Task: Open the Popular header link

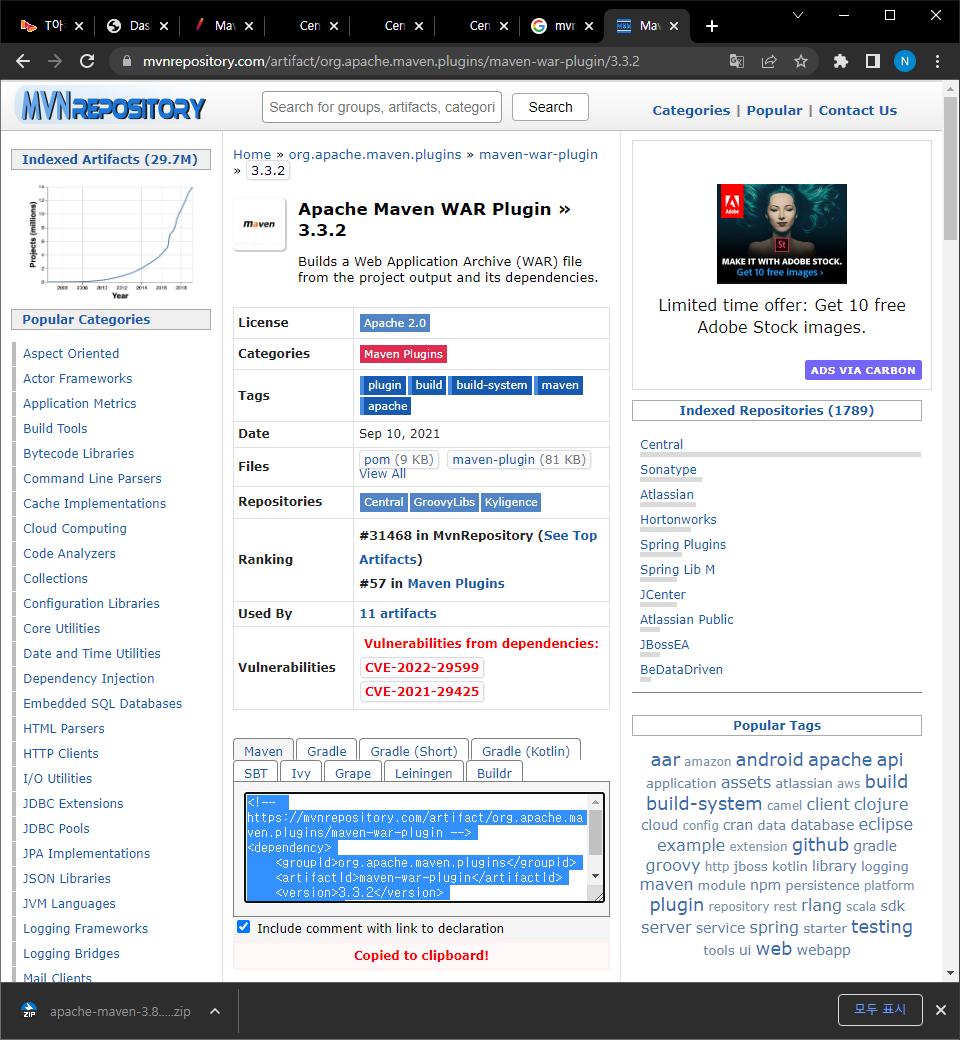Action: point(774,111)
